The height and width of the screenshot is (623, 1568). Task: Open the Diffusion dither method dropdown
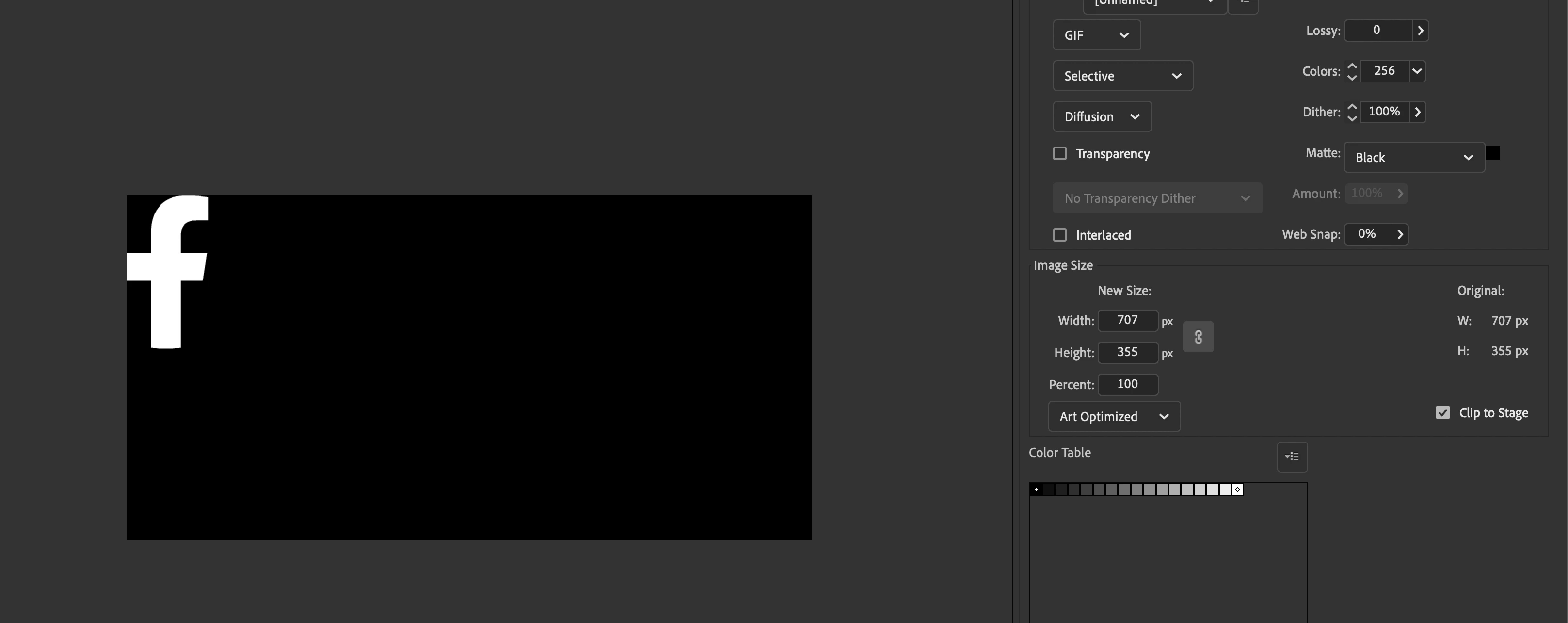point(1102,117)
